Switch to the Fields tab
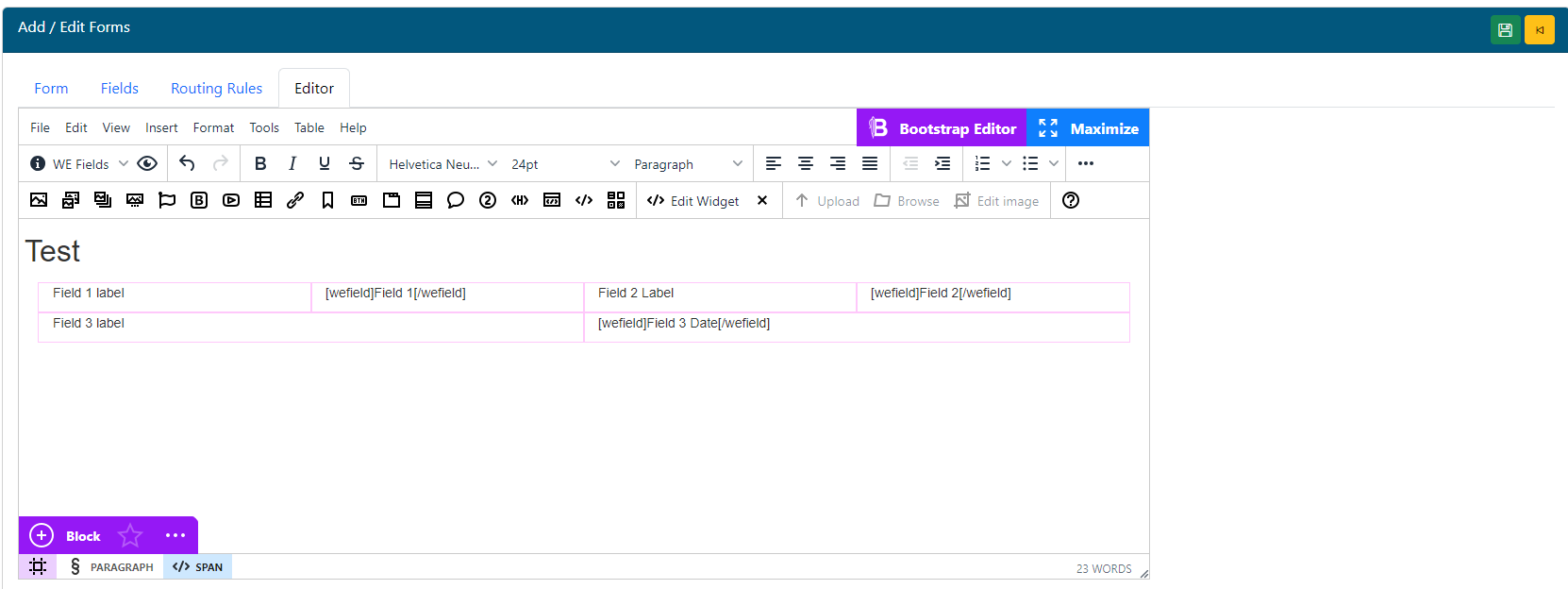Image resolution: width=1568 pixels, height=589 pixels. tap(120, 88)
